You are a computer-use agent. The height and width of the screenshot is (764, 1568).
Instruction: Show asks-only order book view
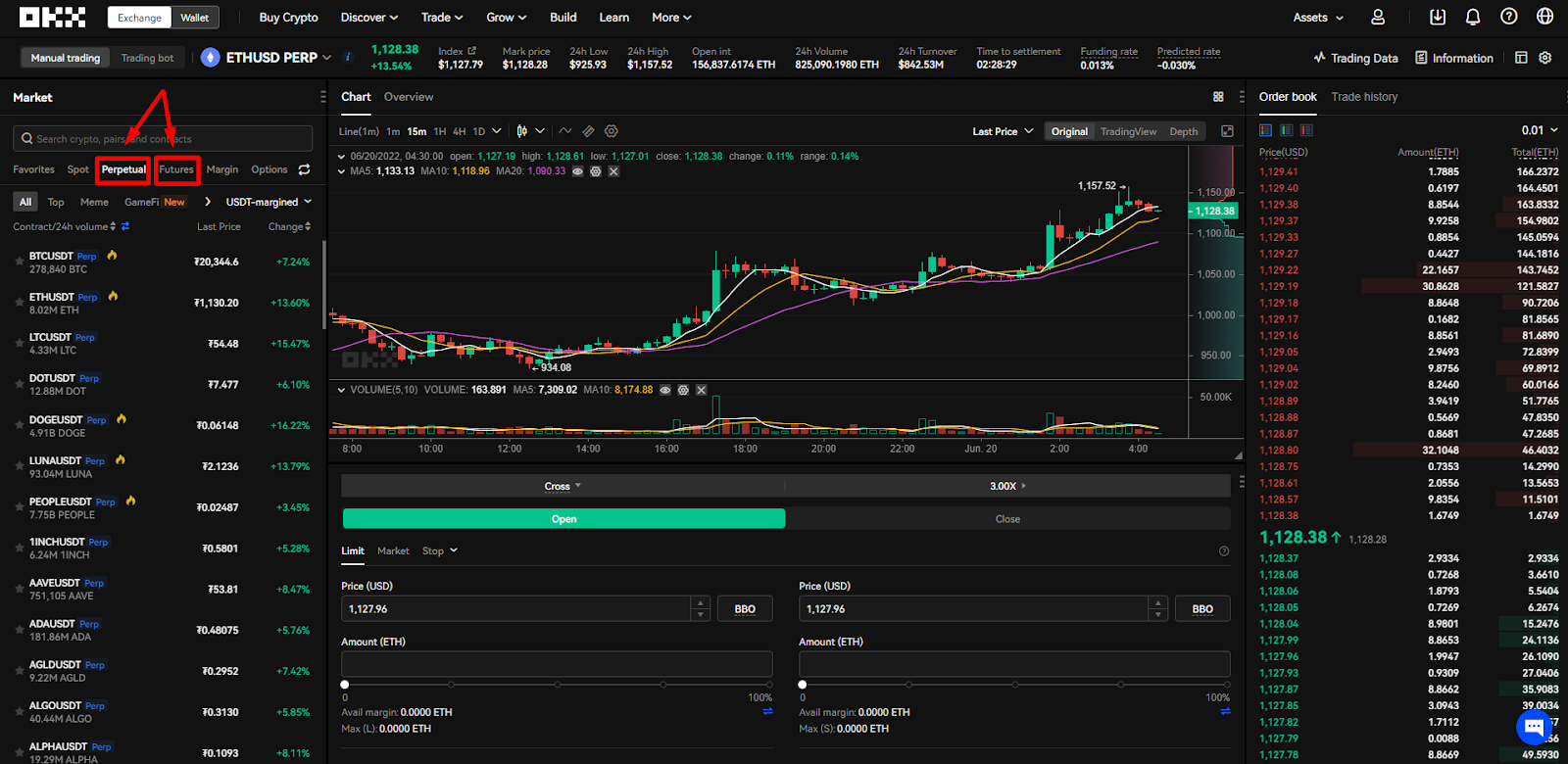[1306, 130]
